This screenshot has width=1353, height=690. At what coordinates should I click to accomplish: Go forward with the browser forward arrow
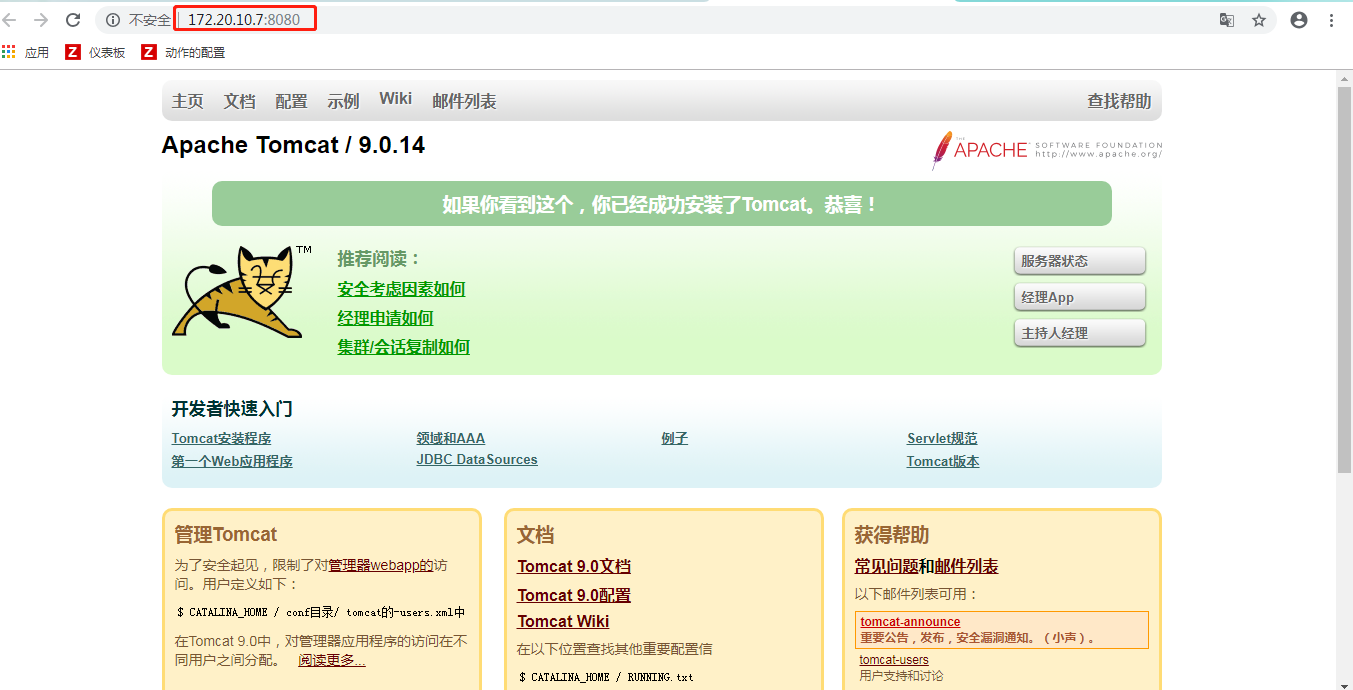41,20
